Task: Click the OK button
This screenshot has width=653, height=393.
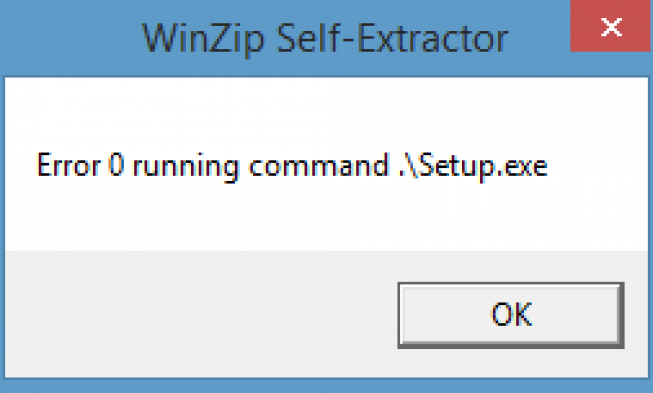Action: point(511,315)
